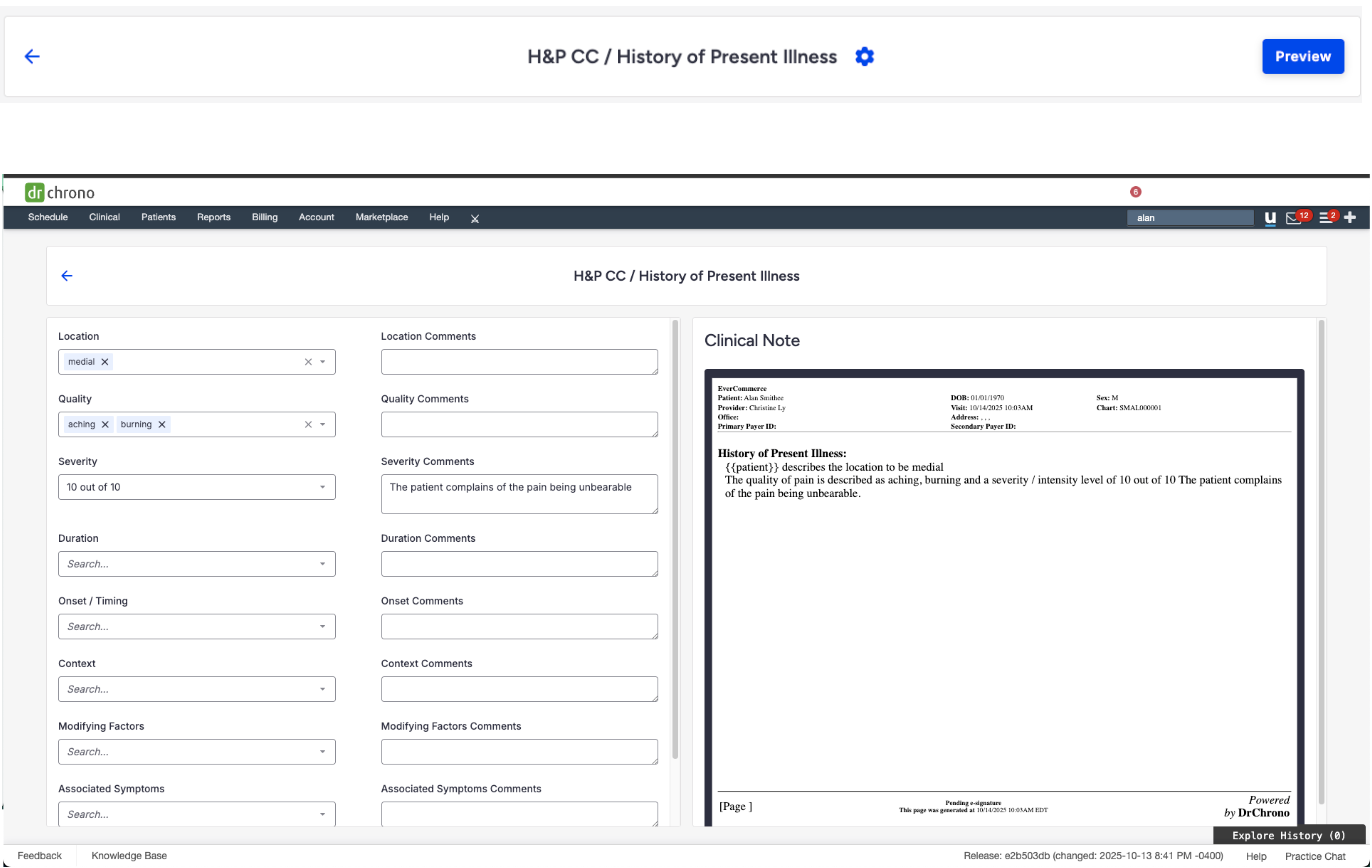This screenshot has height=868, width=1372.
Task: Click the Clinical Note panel's vertical scrollbar
Action: click(1321, 562)
